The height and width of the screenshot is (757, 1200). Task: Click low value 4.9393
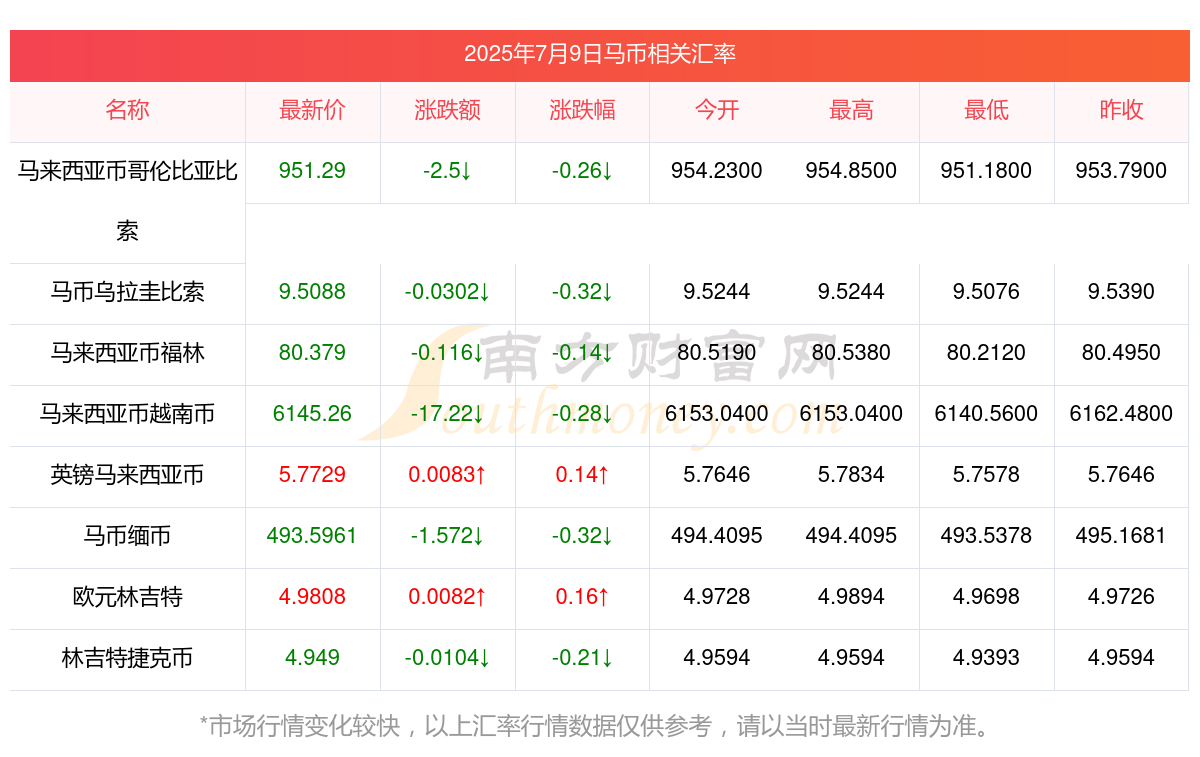click(x=987, y=658)
